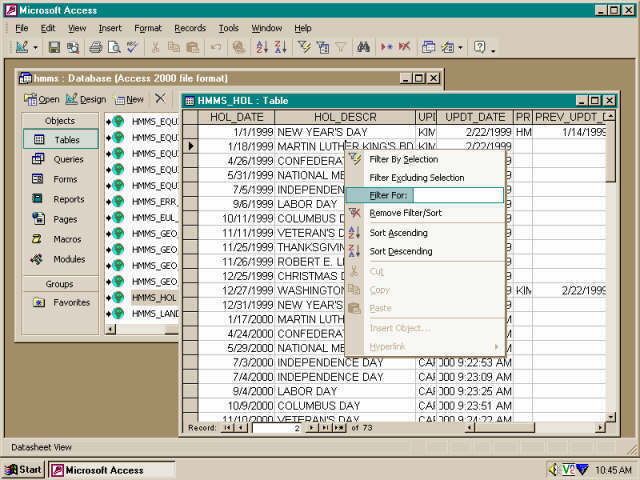Expand the New Object dropdown arrow
The width and height of the screenshot is (640, 480).
[x=459, y=47]
